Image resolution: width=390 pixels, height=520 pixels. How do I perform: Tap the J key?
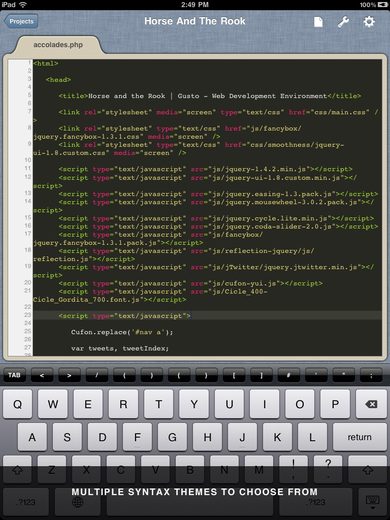tap(242, 437)
